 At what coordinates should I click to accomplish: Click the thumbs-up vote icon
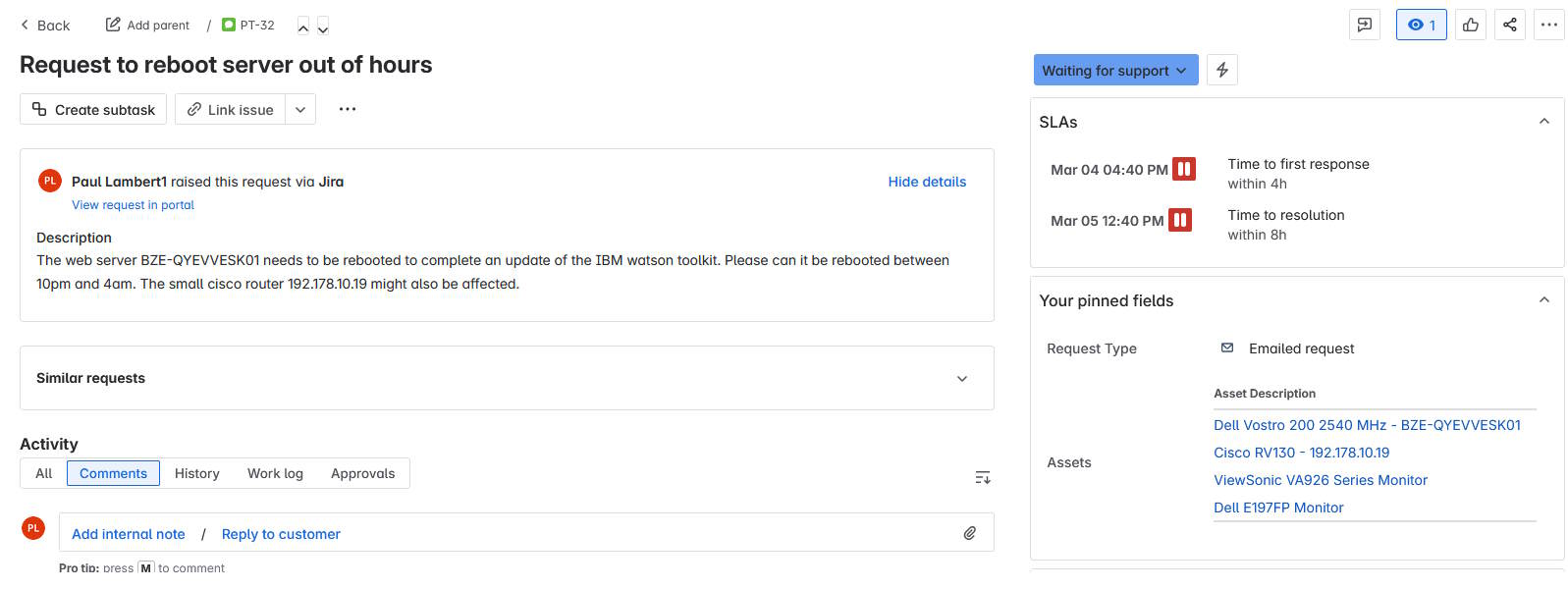click(x=1470, y=25)
